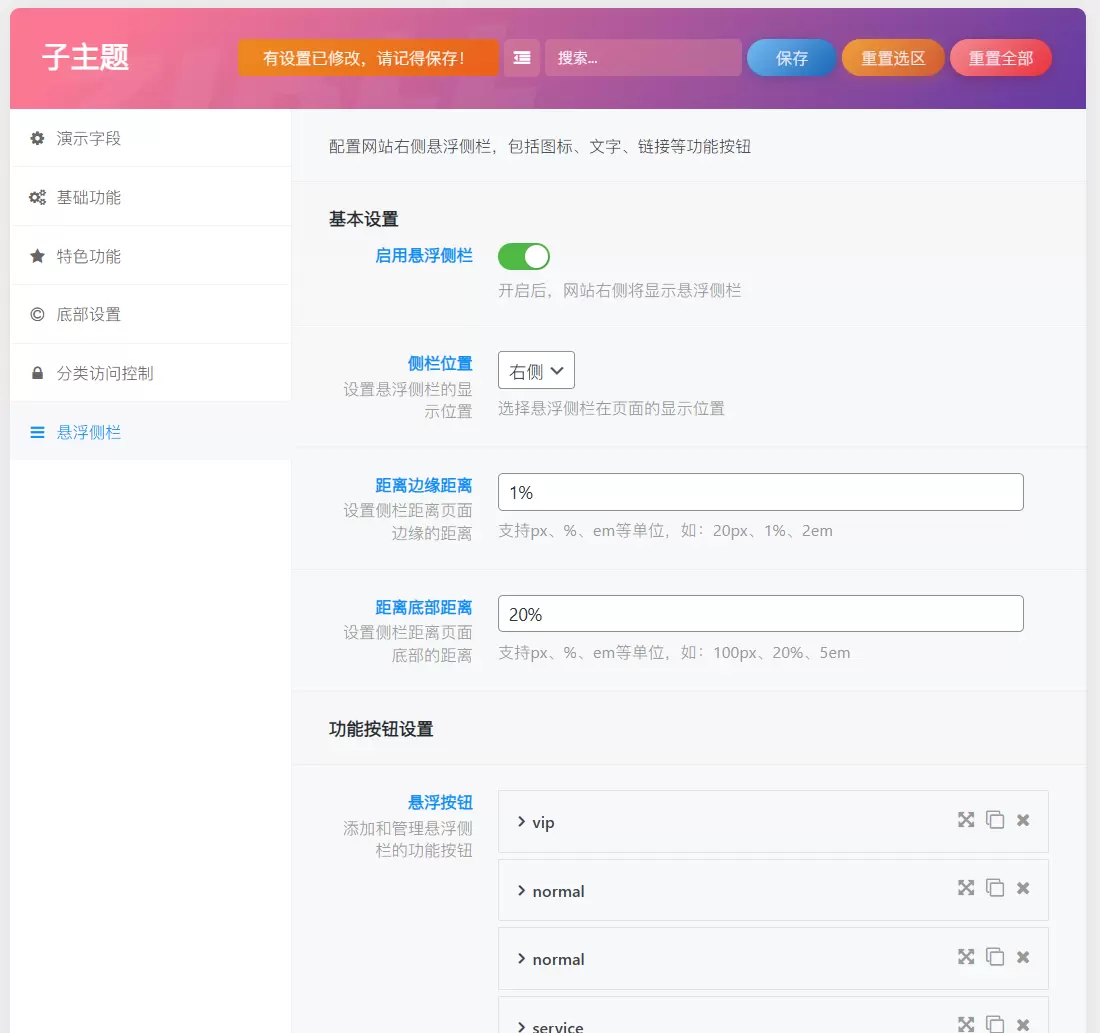Click the 距离边缘距离 input with 1%
This screenshot has height=1033, width=1100.
point(760,492)
